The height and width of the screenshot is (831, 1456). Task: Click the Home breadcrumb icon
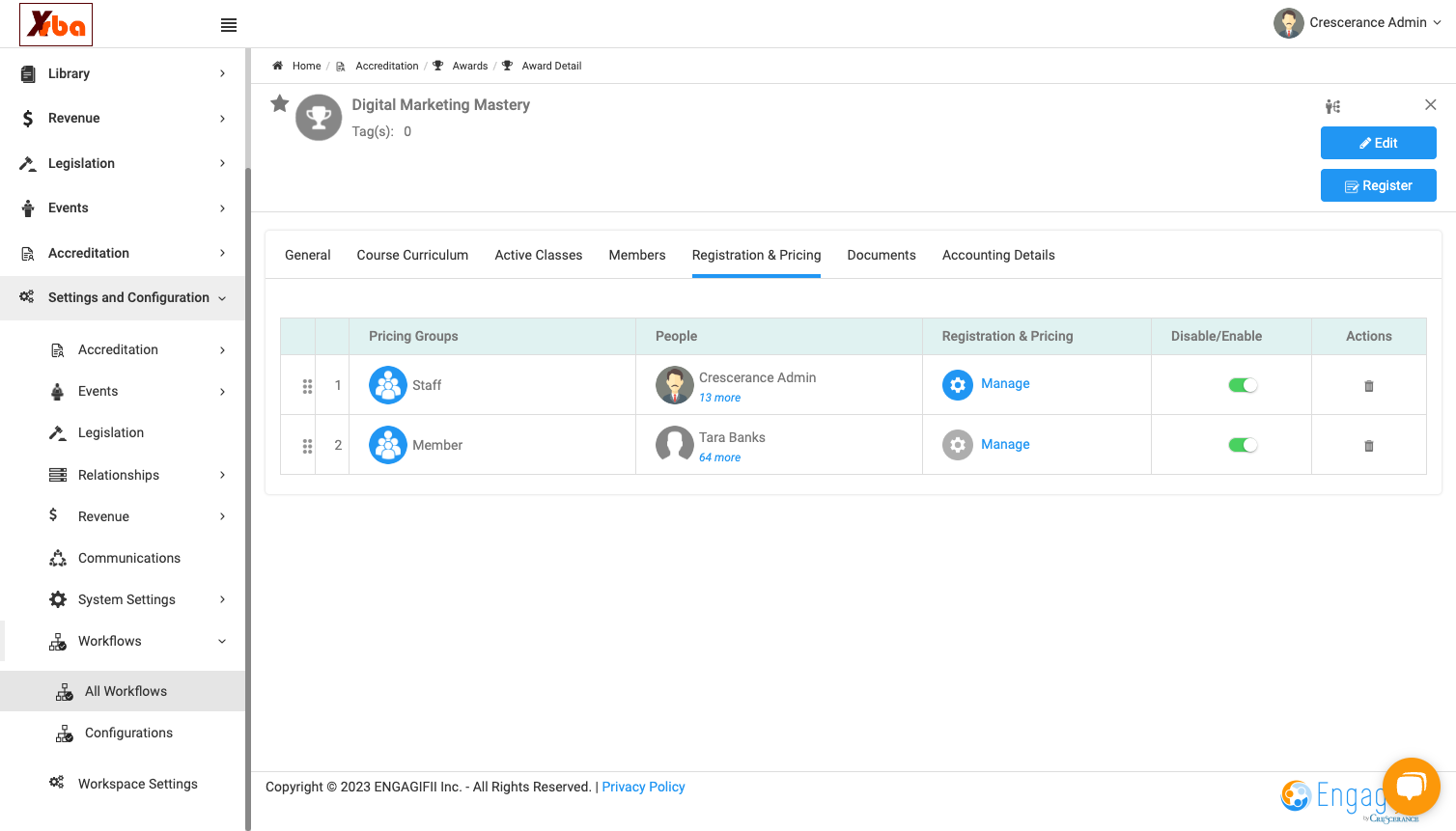pos(277,66)
